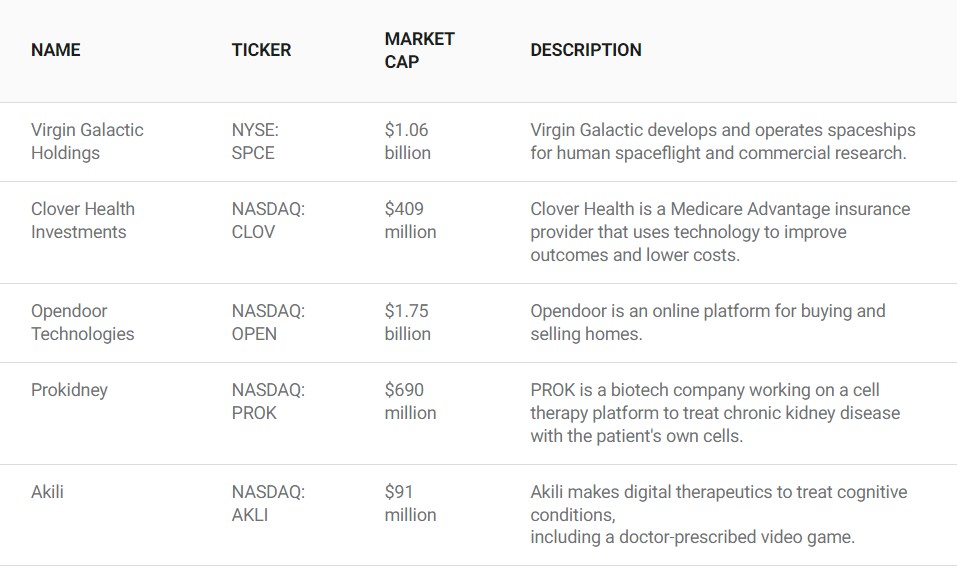Click the $409 million market cap value
The width and height of the screenshot is (957, 569).
(410, 220)
